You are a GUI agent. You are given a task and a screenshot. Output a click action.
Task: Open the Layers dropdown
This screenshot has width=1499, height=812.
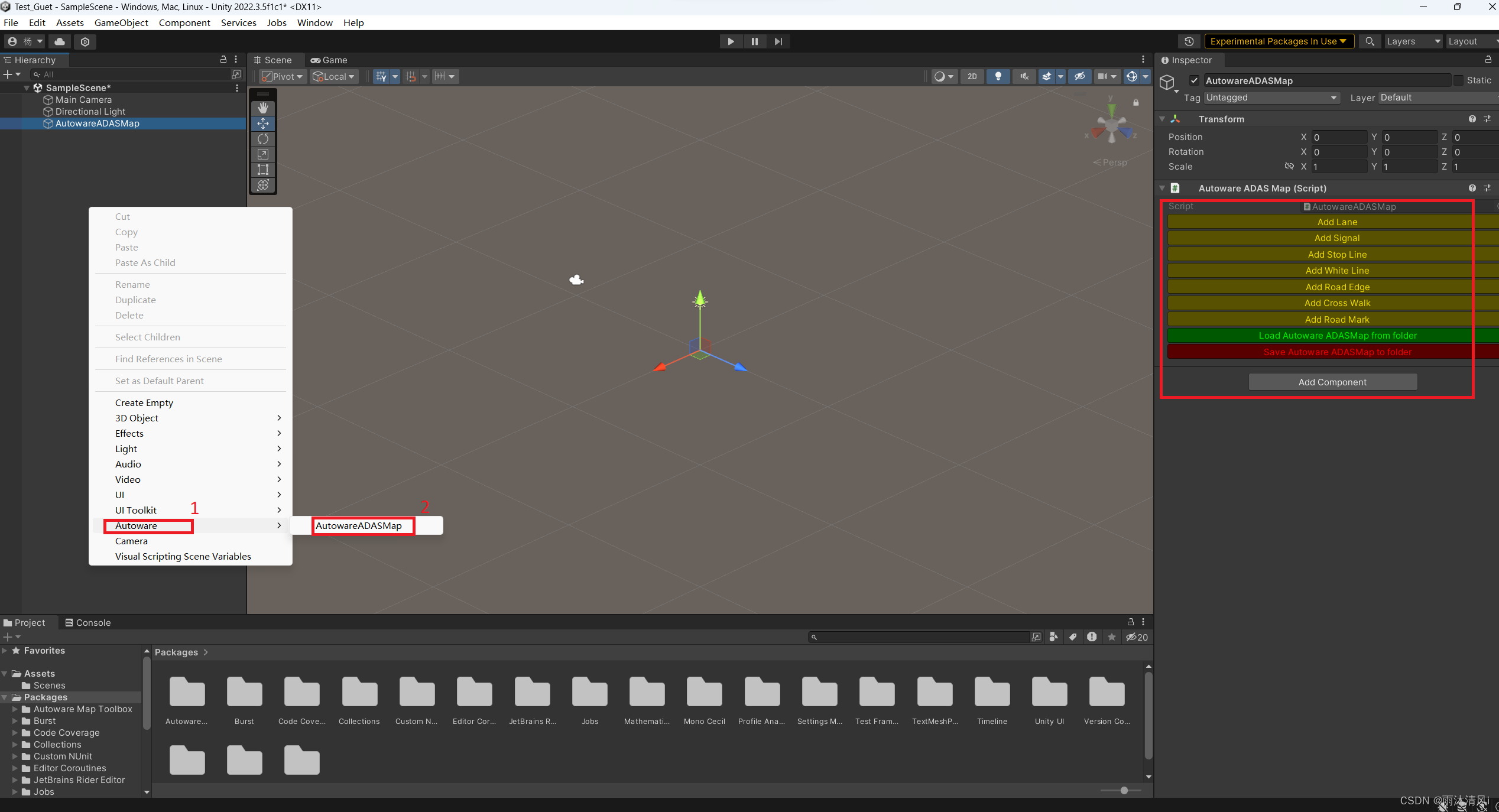[1412, 41]
